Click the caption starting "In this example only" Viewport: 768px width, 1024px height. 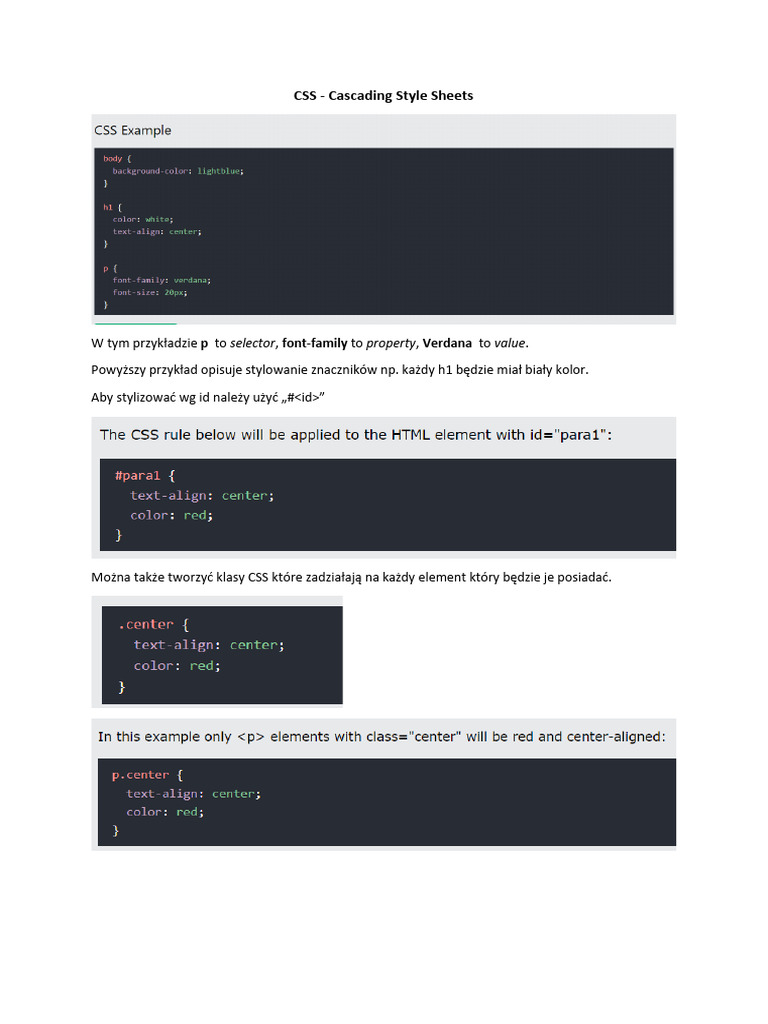[x=380, y=737]
